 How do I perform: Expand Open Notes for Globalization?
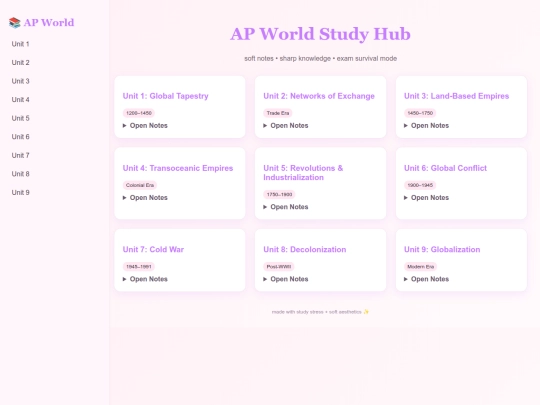click(426, 279)
